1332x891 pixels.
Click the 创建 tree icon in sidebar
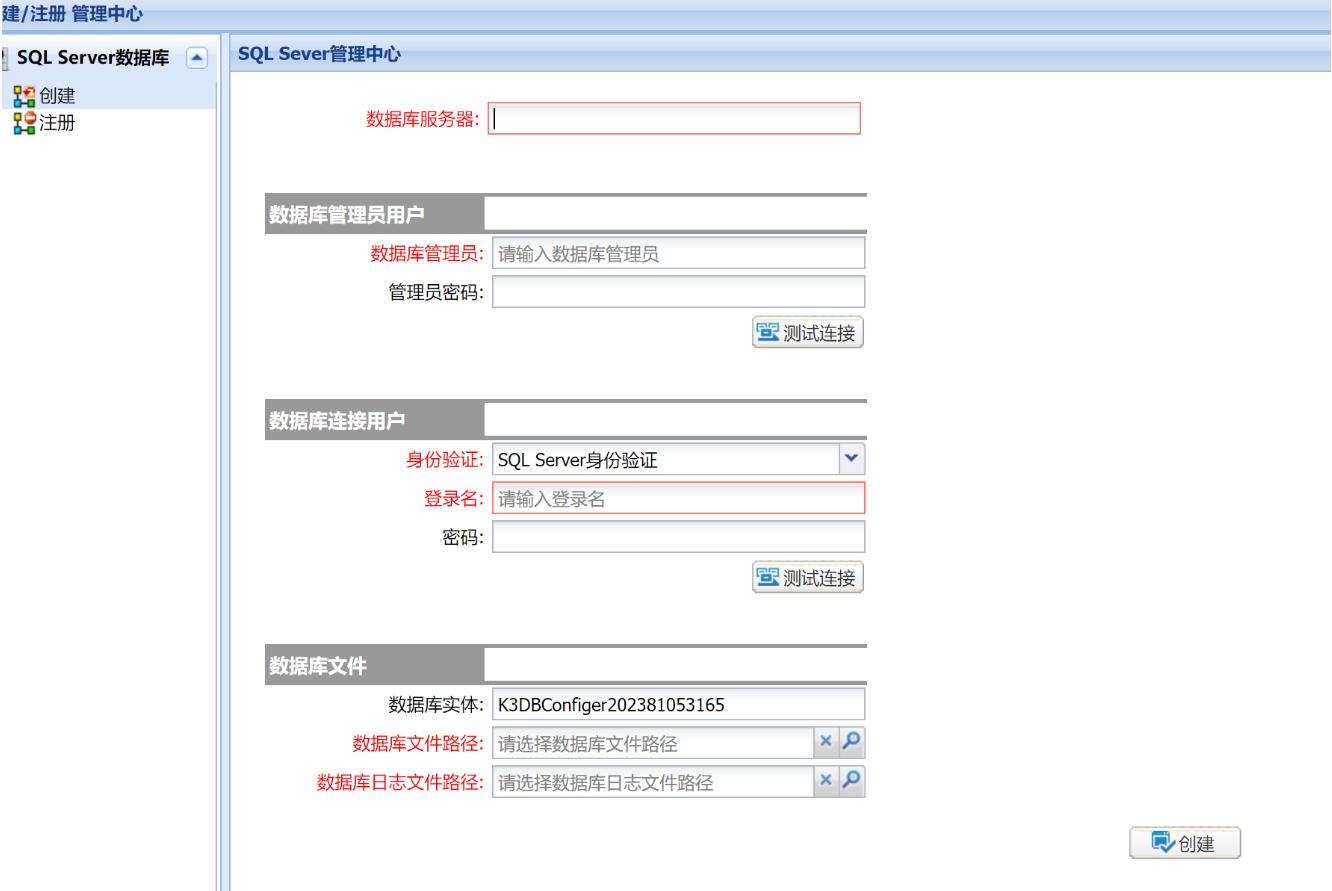22,97
